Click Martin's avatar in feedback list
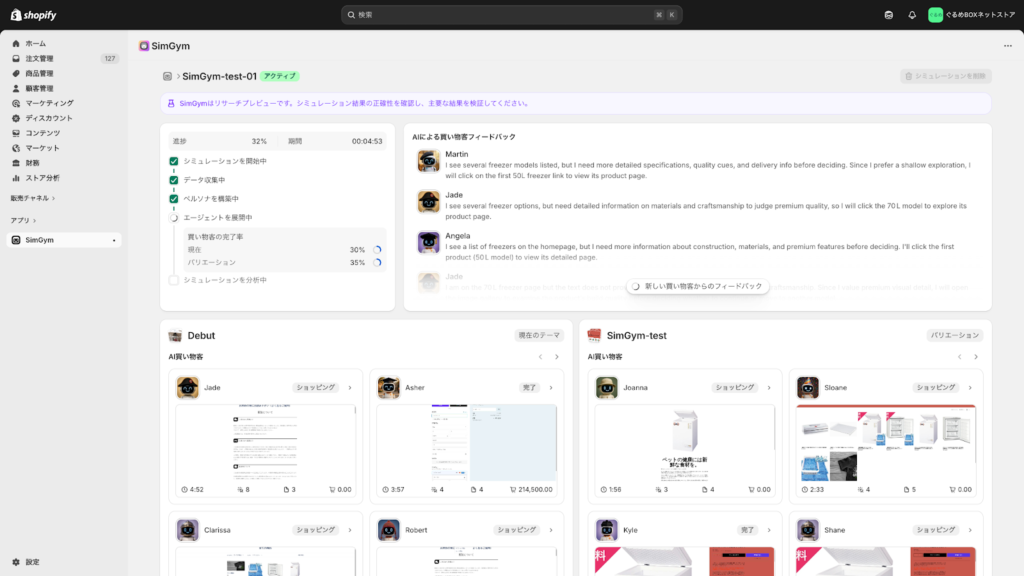This screenshot has height=576, width=1024. 429,161
